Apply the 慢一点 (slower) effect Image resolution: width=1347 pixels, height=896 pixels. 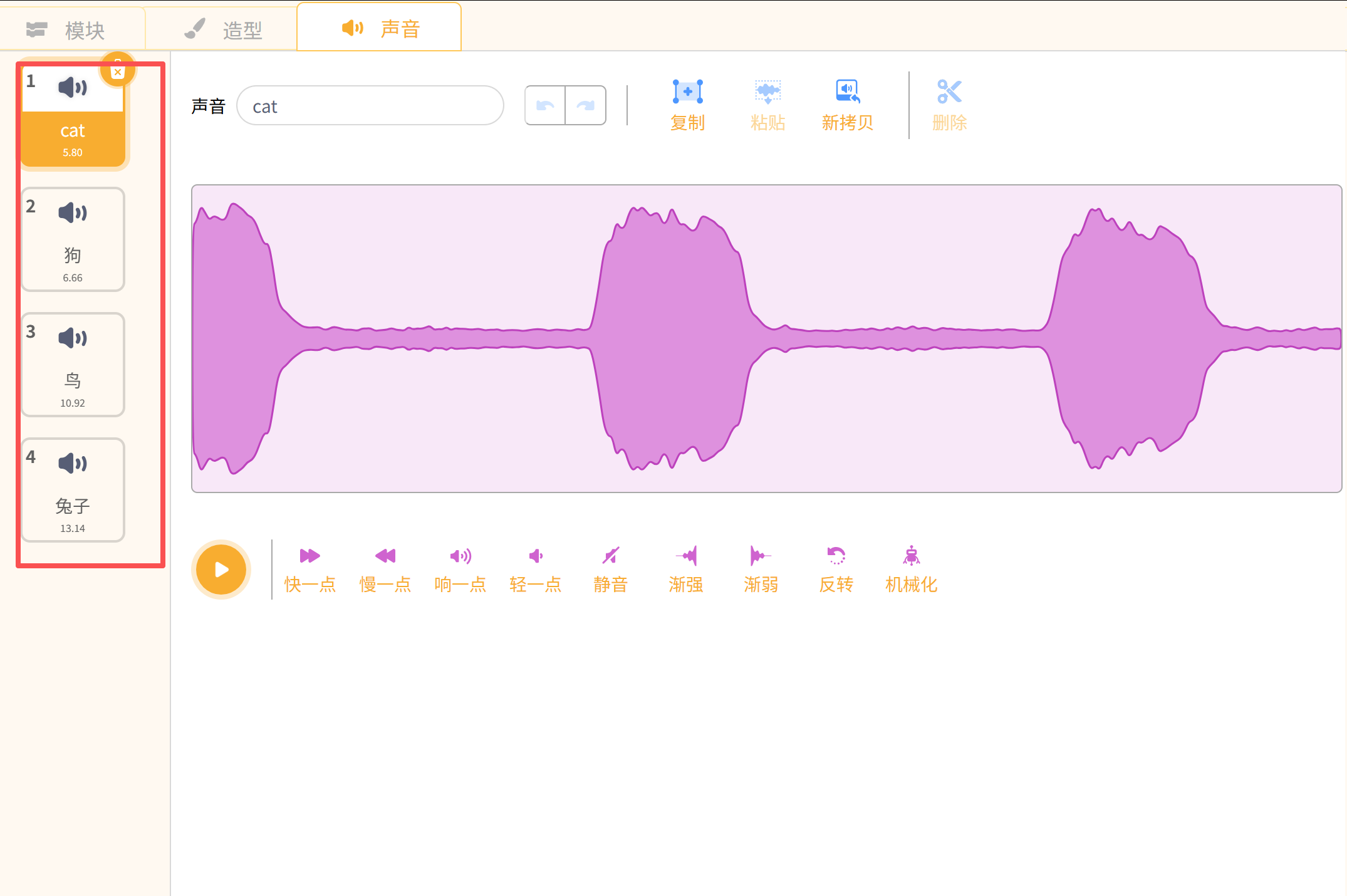click(385, 556)
